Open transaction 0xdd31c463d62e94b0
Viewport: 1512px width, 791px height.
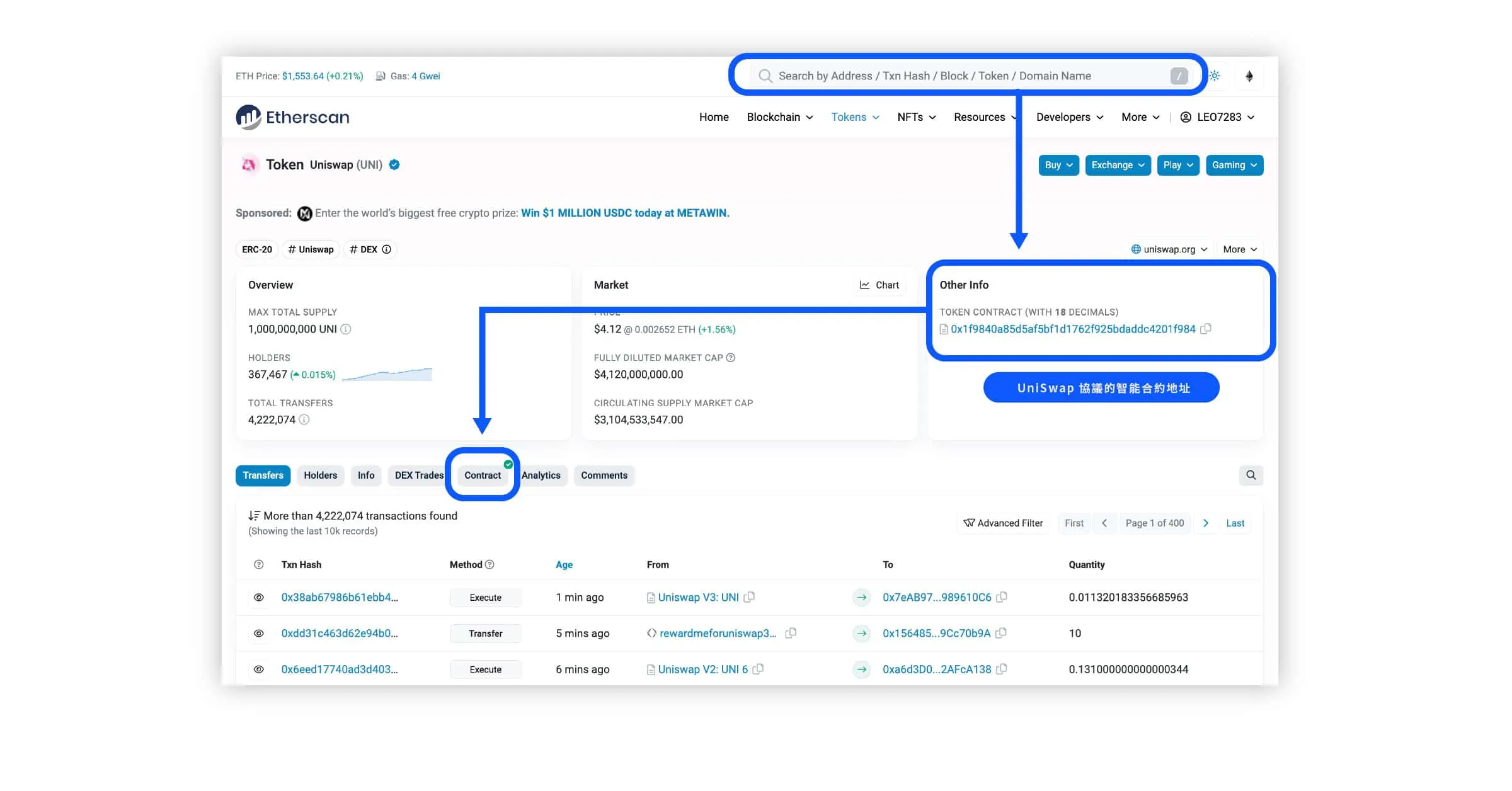click(340, 633)
